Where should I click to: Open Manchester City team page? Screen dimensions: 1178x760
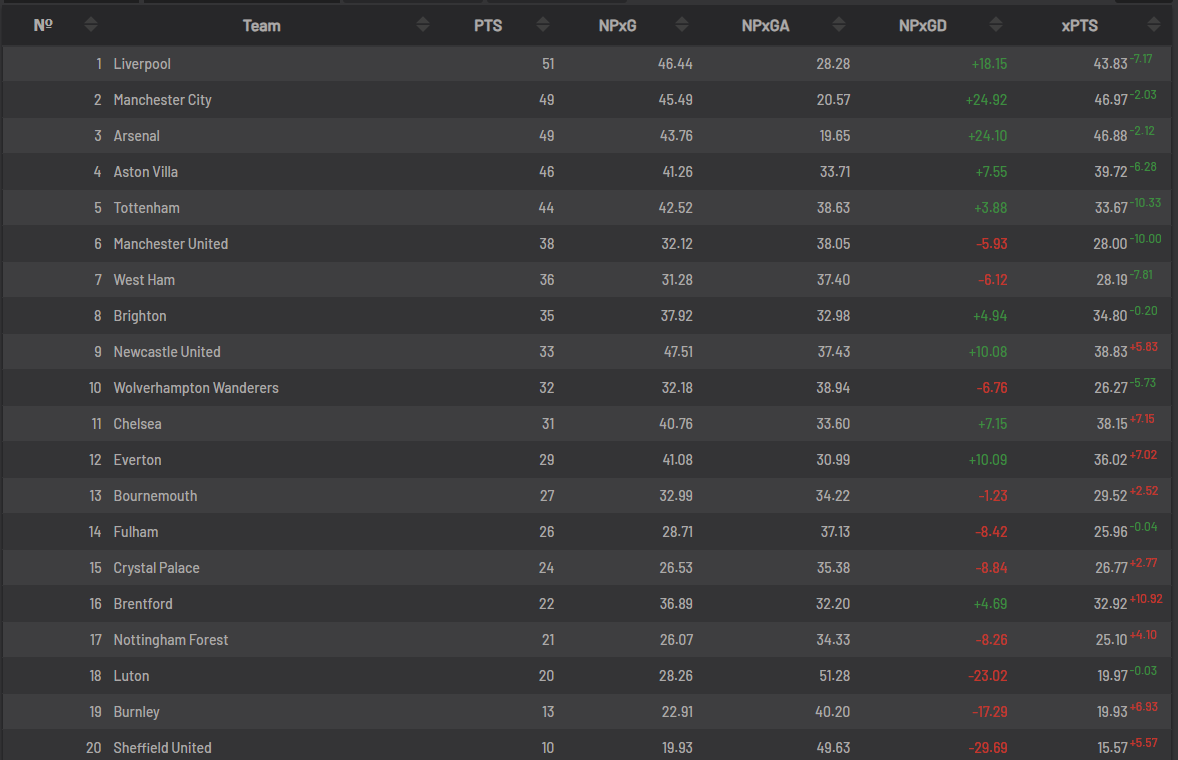click(x=162, y=100)
